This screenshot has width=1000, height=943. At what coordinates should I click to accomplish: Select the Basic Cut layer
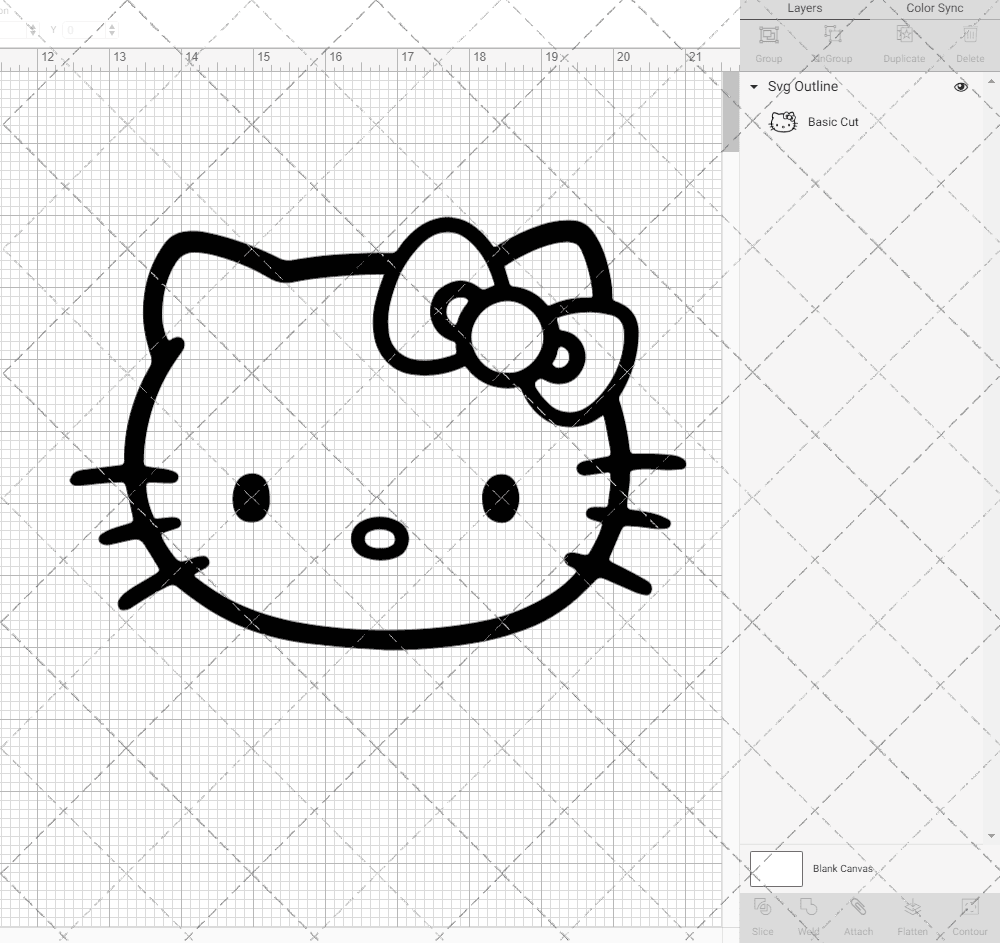tap(832, 121)
